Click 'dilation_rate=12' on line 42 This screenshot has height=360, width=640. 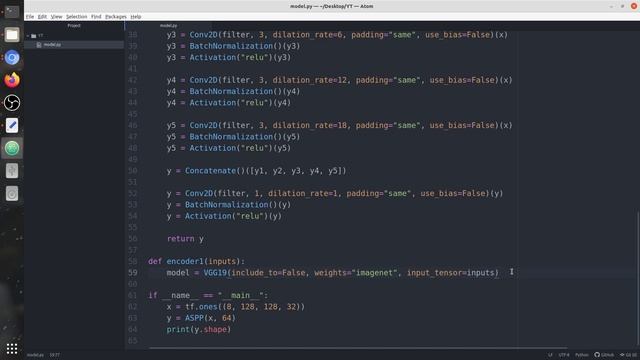pos(310,80)
